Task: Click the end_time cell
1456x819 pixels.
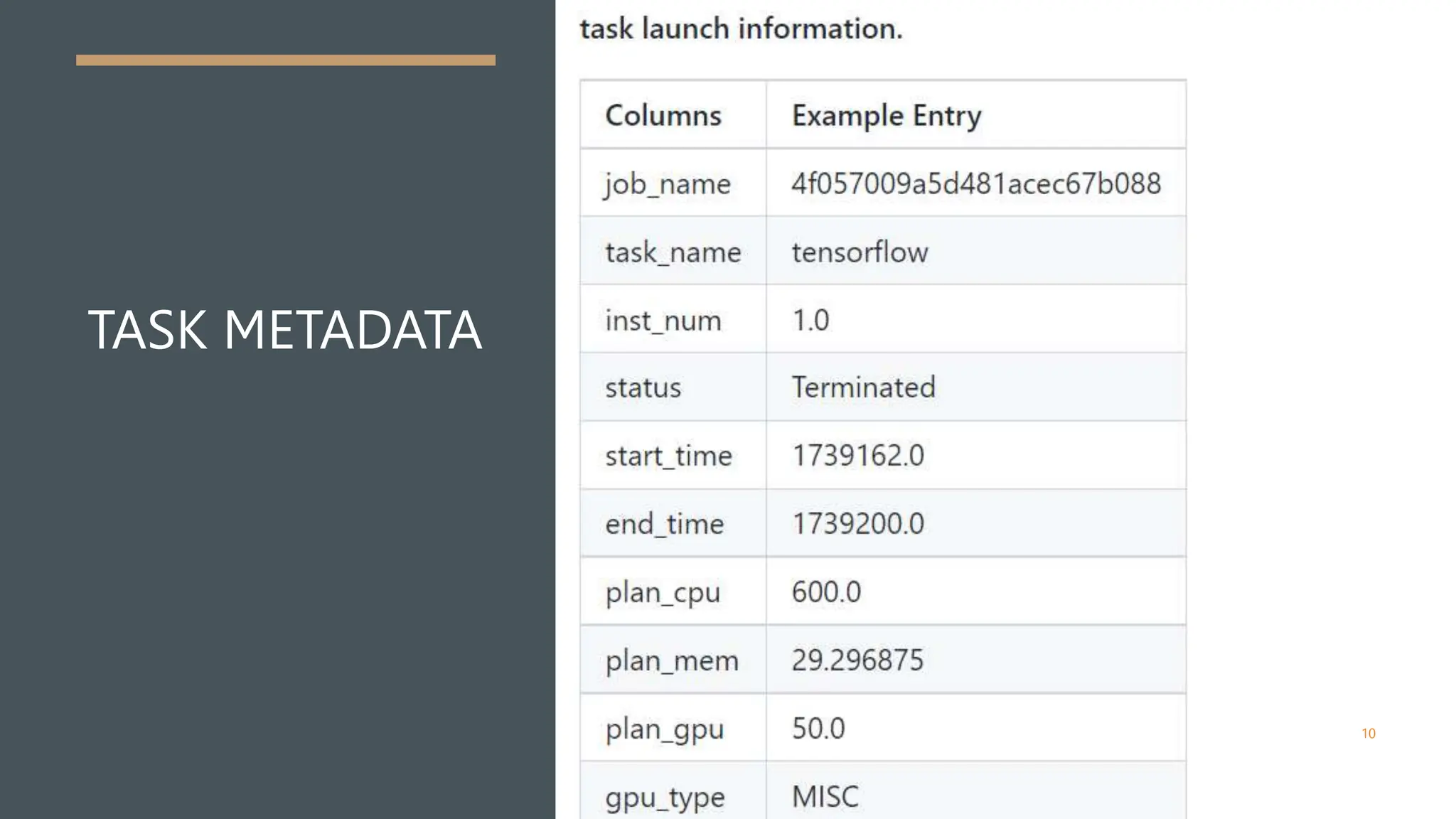Action: [x=673, y=523]
